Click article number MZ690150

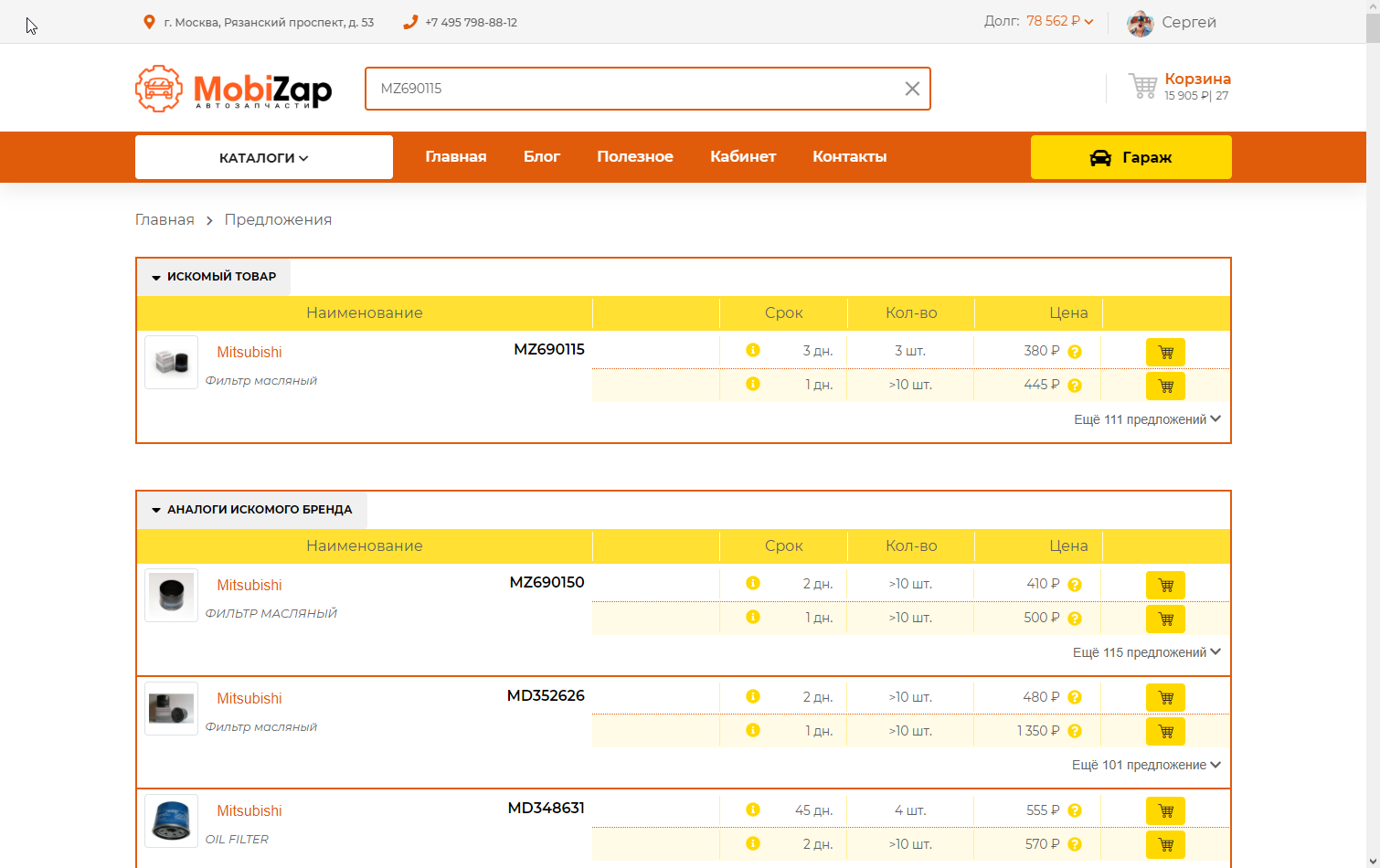547,582
